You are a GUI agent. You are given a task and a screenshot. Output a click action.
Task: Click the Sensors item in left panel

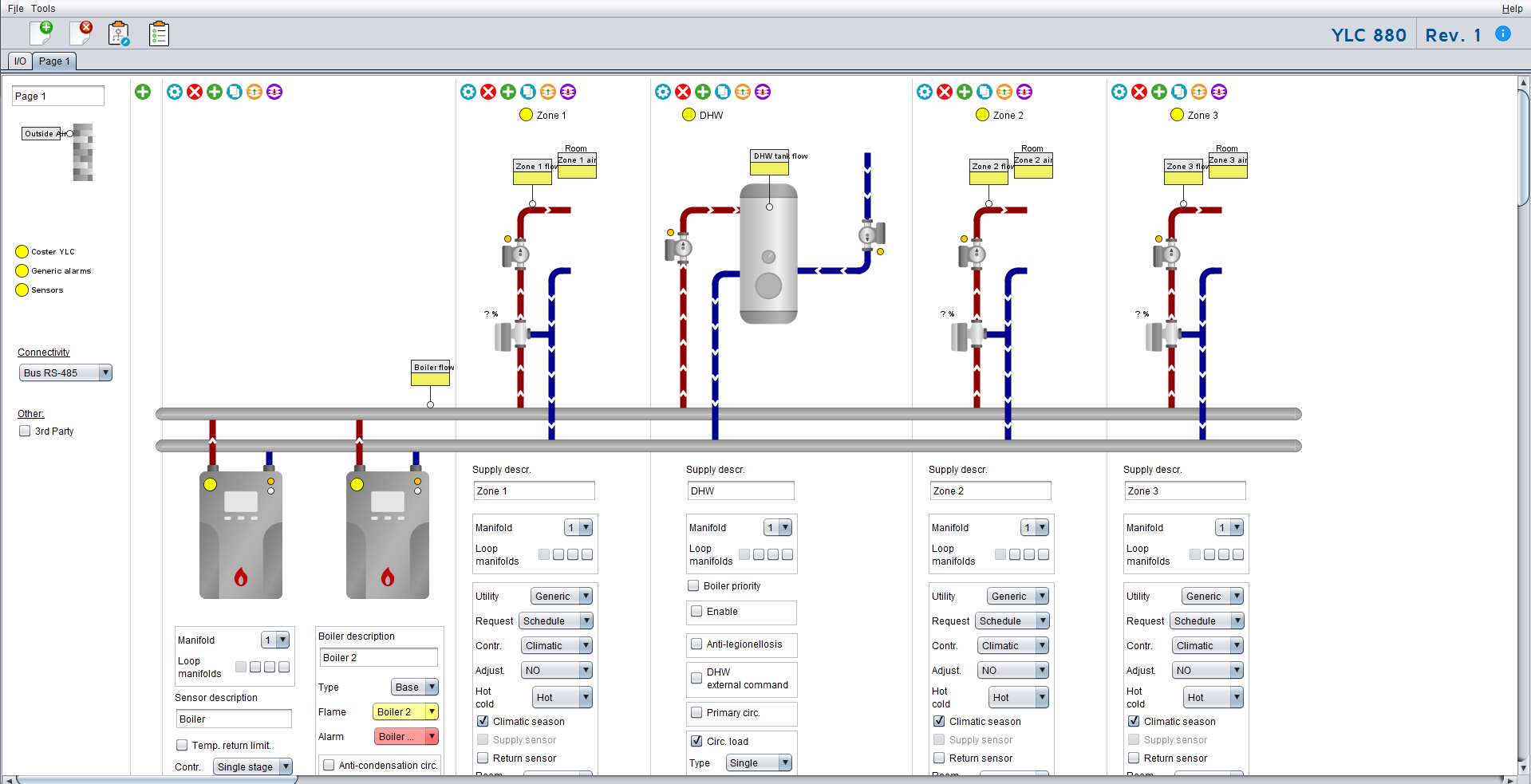47,290
